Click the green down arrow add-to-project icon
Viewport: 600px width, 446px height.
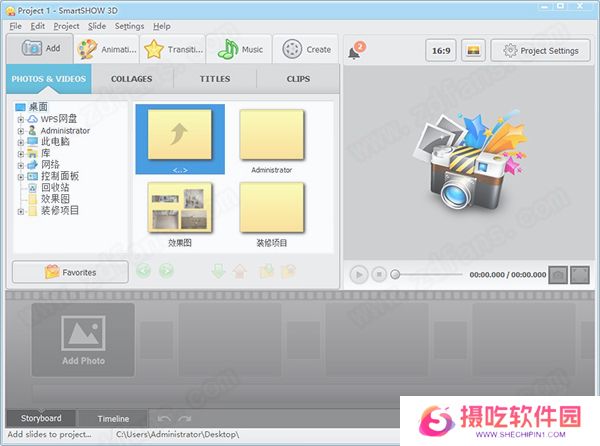[218, 271]
